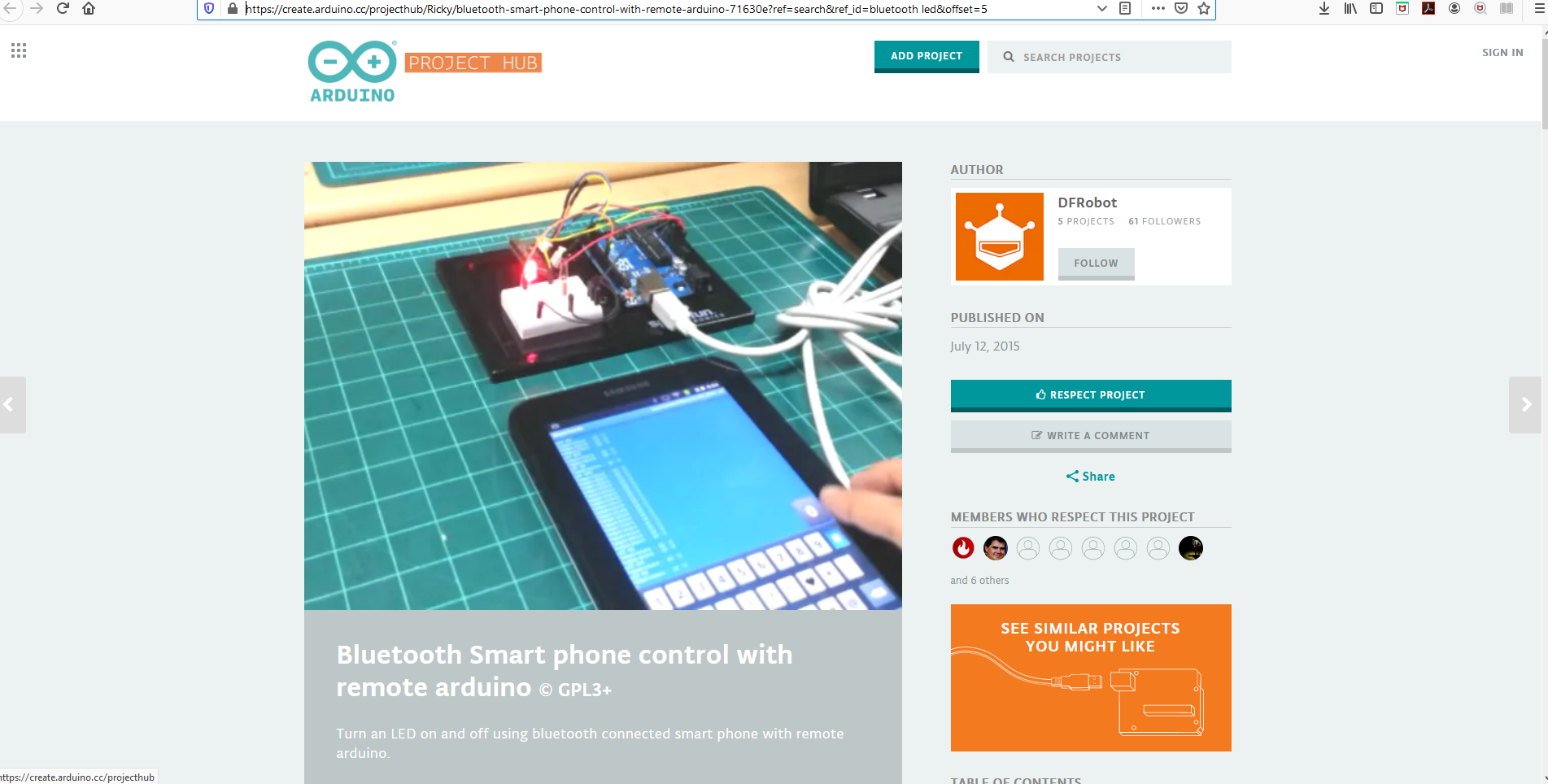The height and width of the screenshot is (784, 1548).
Task: Expand address bar history dropdown arrow
Action: pos(1102,8)
